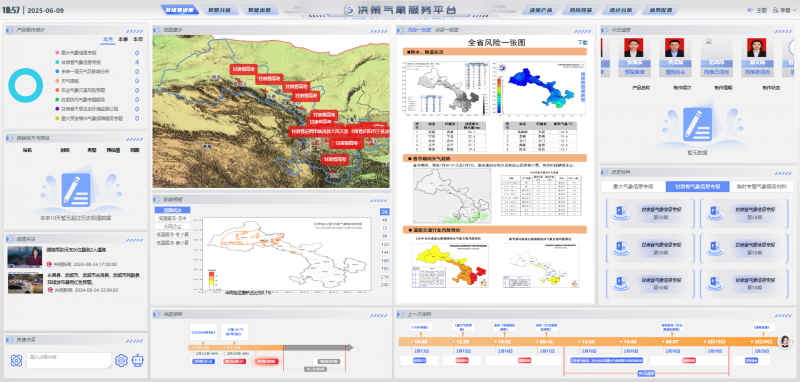
Task: Click the gear icon beside the decision input
Action: coord(121,361)
